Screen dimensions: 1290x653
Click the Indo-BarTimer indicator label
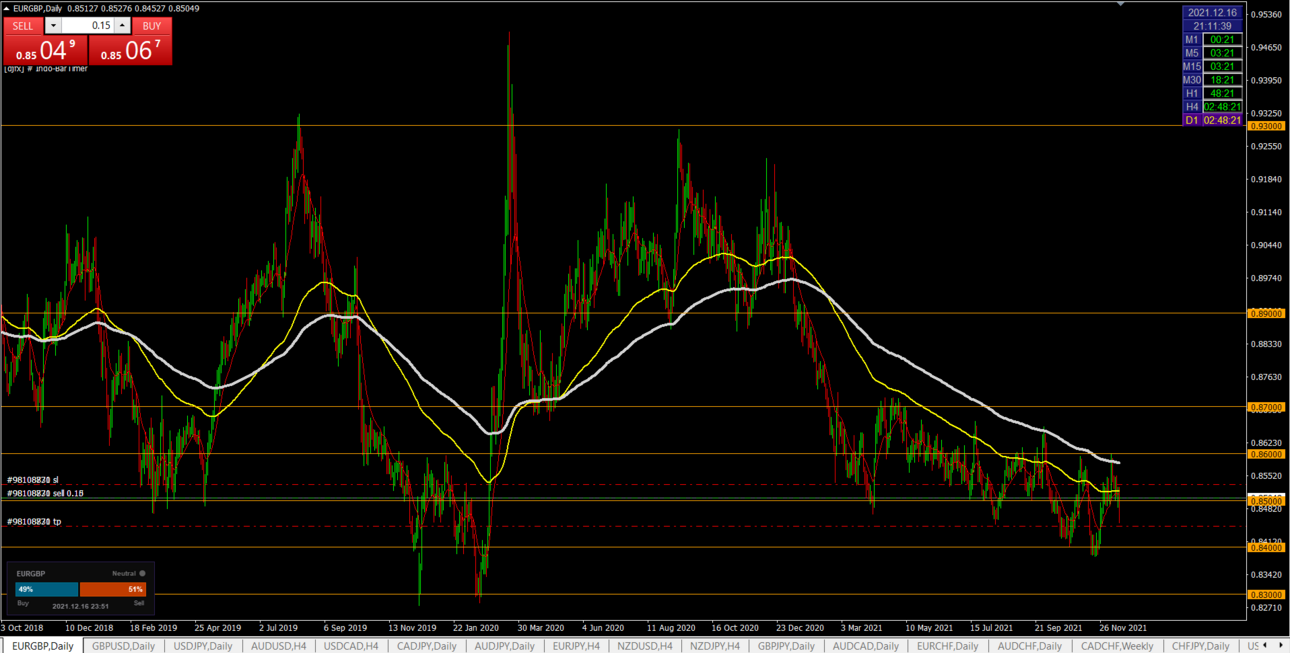click(x=46, y=69)
